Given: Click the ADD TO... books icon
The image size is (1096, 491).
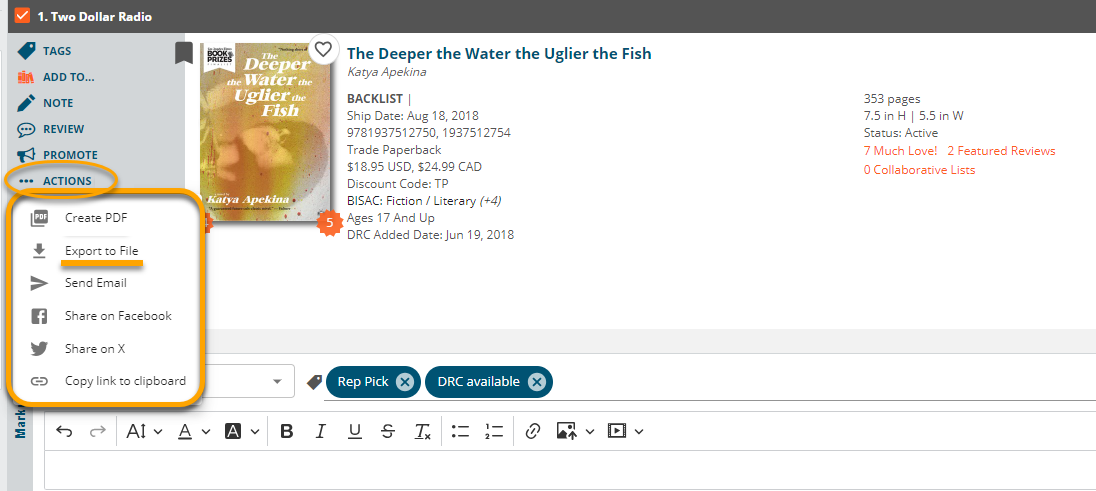Looking at the screenshot, I should 26,77.
